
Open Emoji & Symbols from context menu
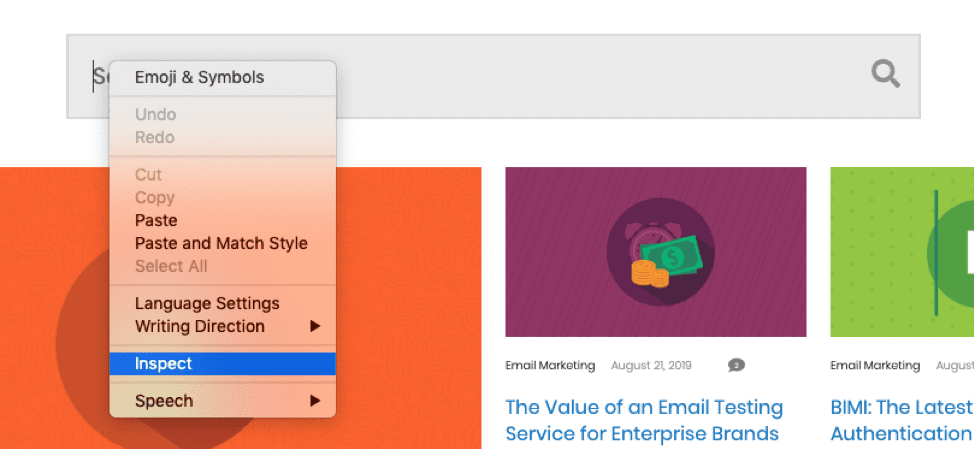click(x=200, y=77)
